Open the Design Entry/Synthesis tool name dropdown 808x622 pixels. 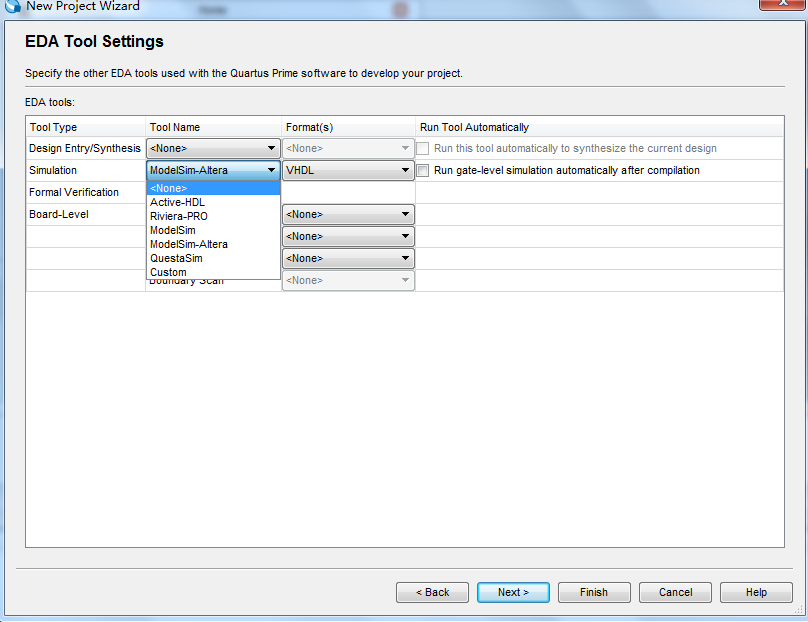pos(213,148)
